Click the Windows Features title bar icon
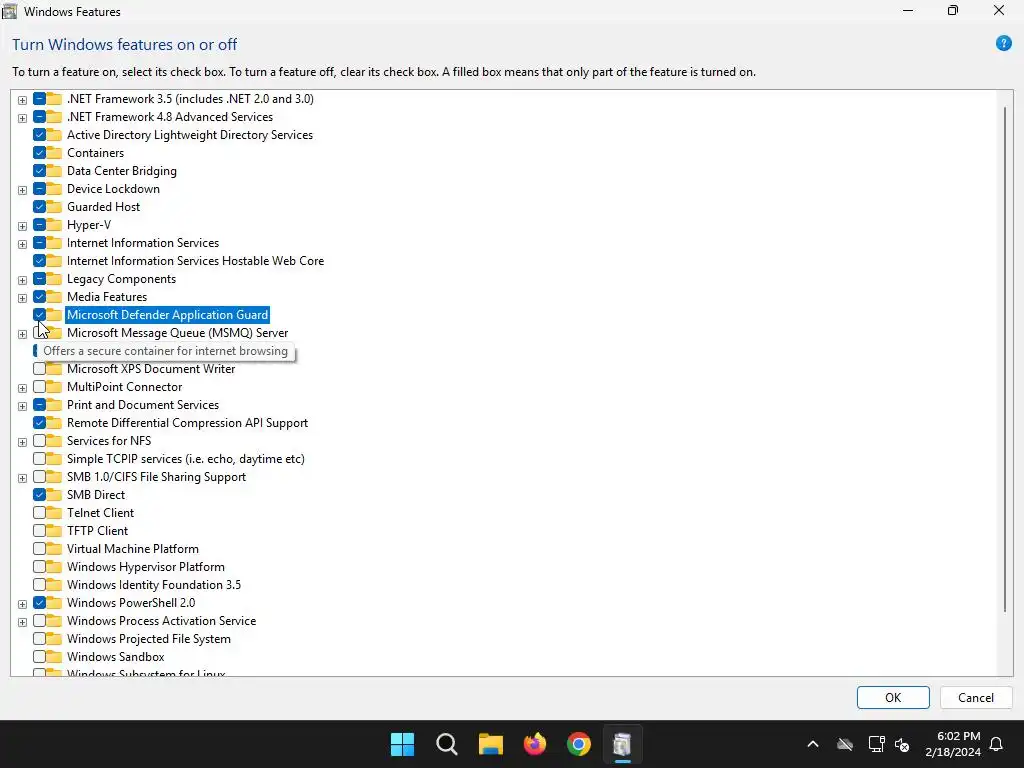Image resolution: width=1024 pixels, height=768 pixels. (10, 11)
